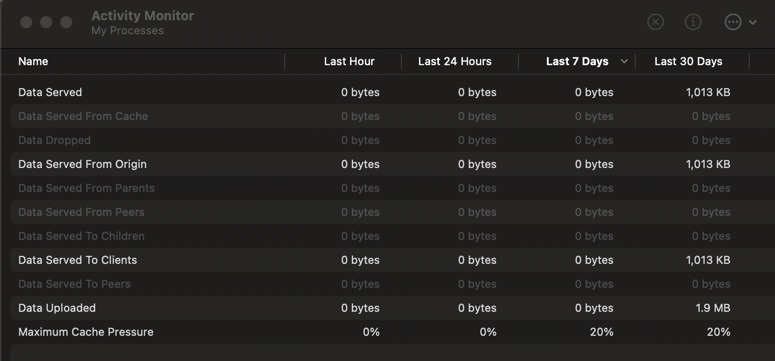Screen dimensions: 775x361
Task: Select the Data Served To Clients row
Action: coord(388,260)
